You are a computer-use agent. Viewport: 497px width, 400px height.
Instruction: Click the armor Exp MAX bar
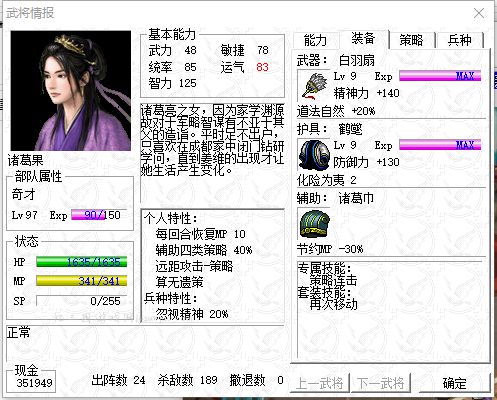pos(440,145)
